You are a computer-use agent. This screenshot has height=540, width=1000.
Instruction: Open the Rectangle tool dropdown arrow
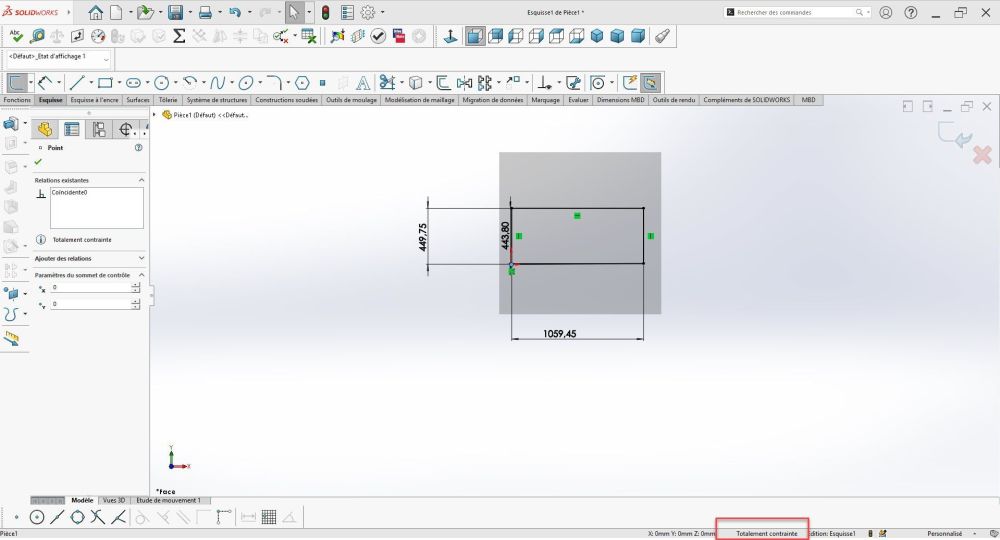pyautogui.click(x=119, y=82)
